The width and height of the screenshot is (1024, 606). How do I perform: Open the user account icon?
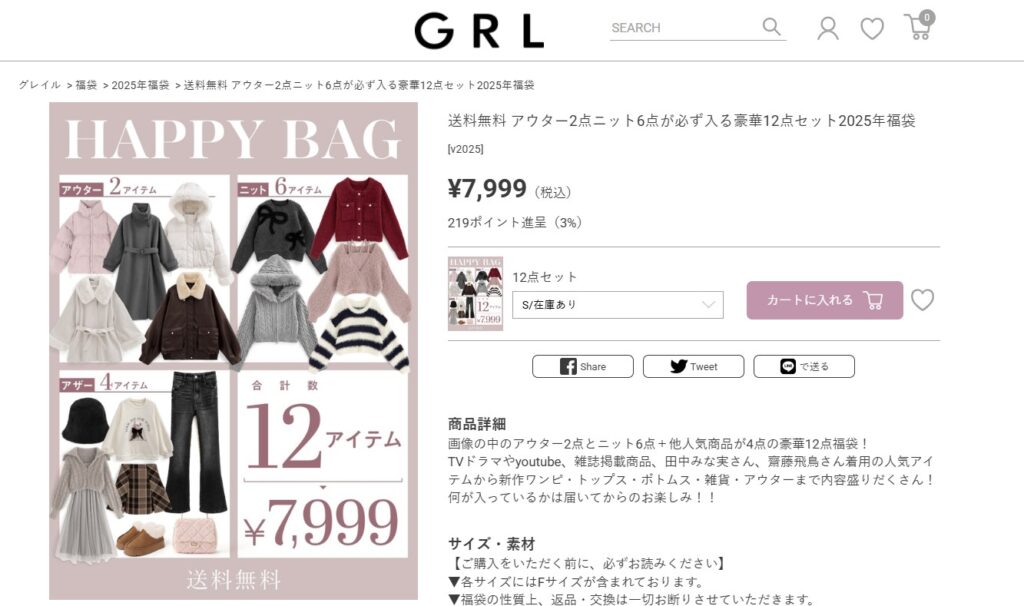coord(827,28)
